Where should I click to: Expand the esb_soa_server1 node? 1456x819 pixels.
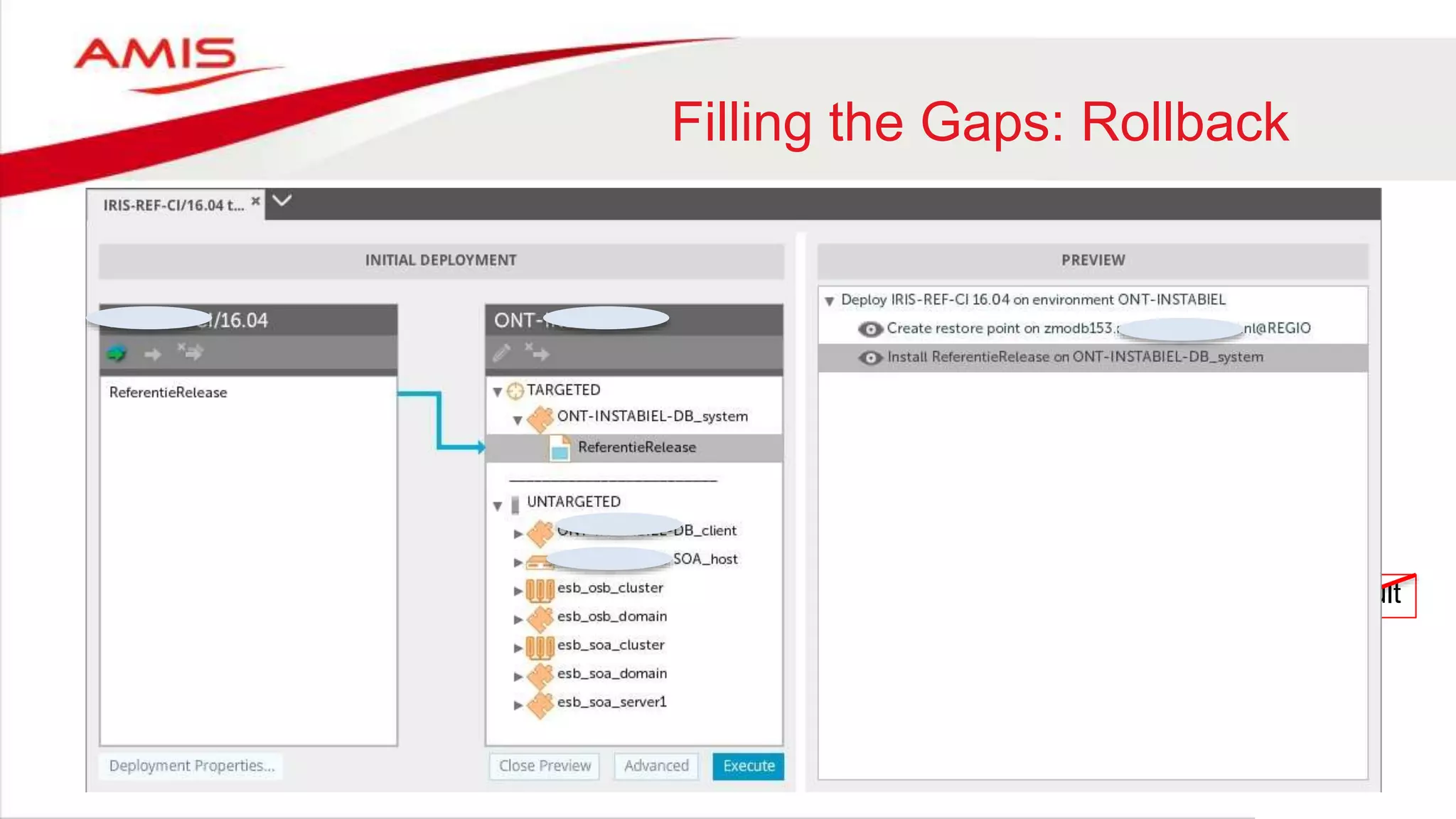518,705
